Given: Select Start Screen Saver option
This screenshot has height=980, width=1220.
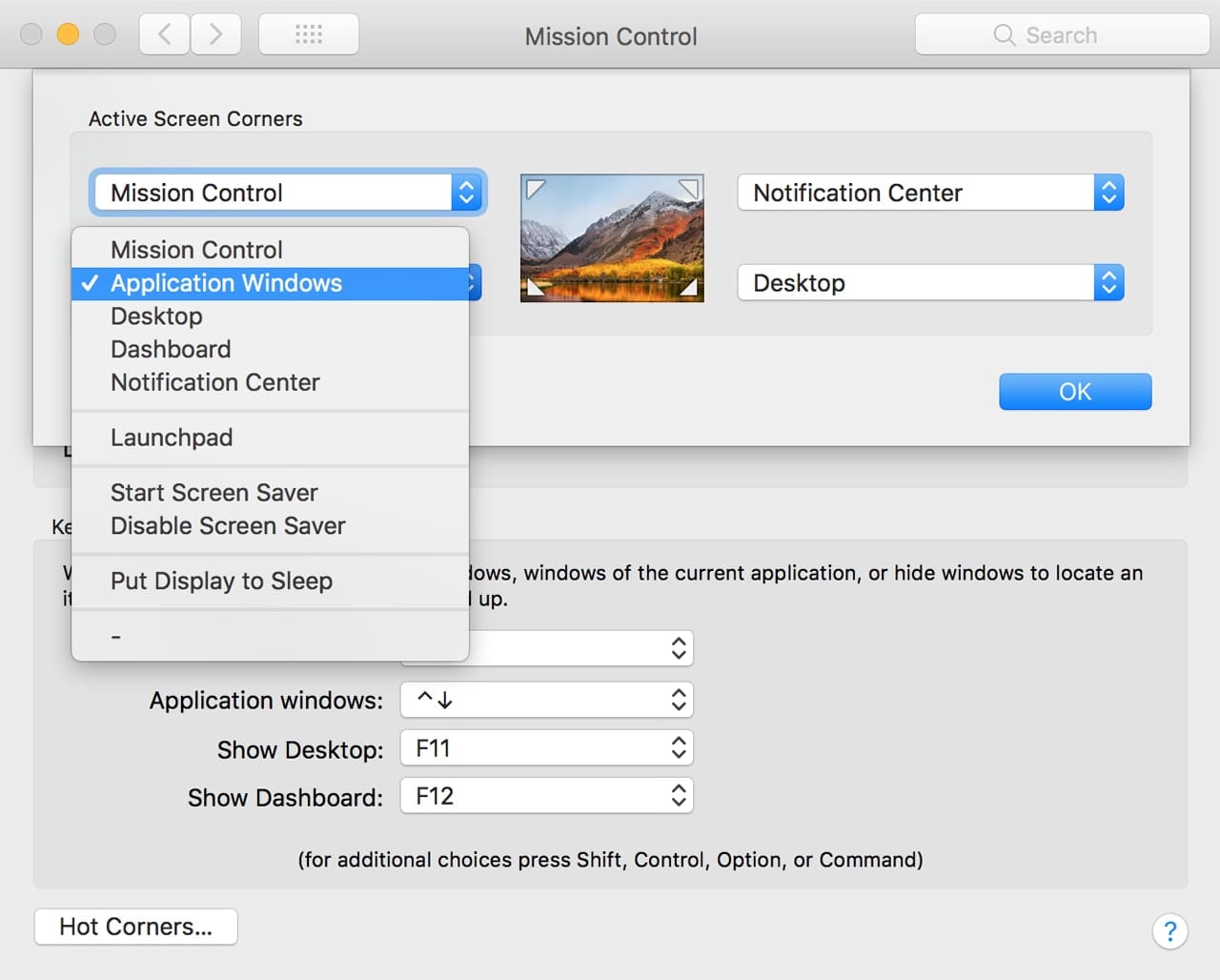Looking at the screenshot, I should pos(213,493).
